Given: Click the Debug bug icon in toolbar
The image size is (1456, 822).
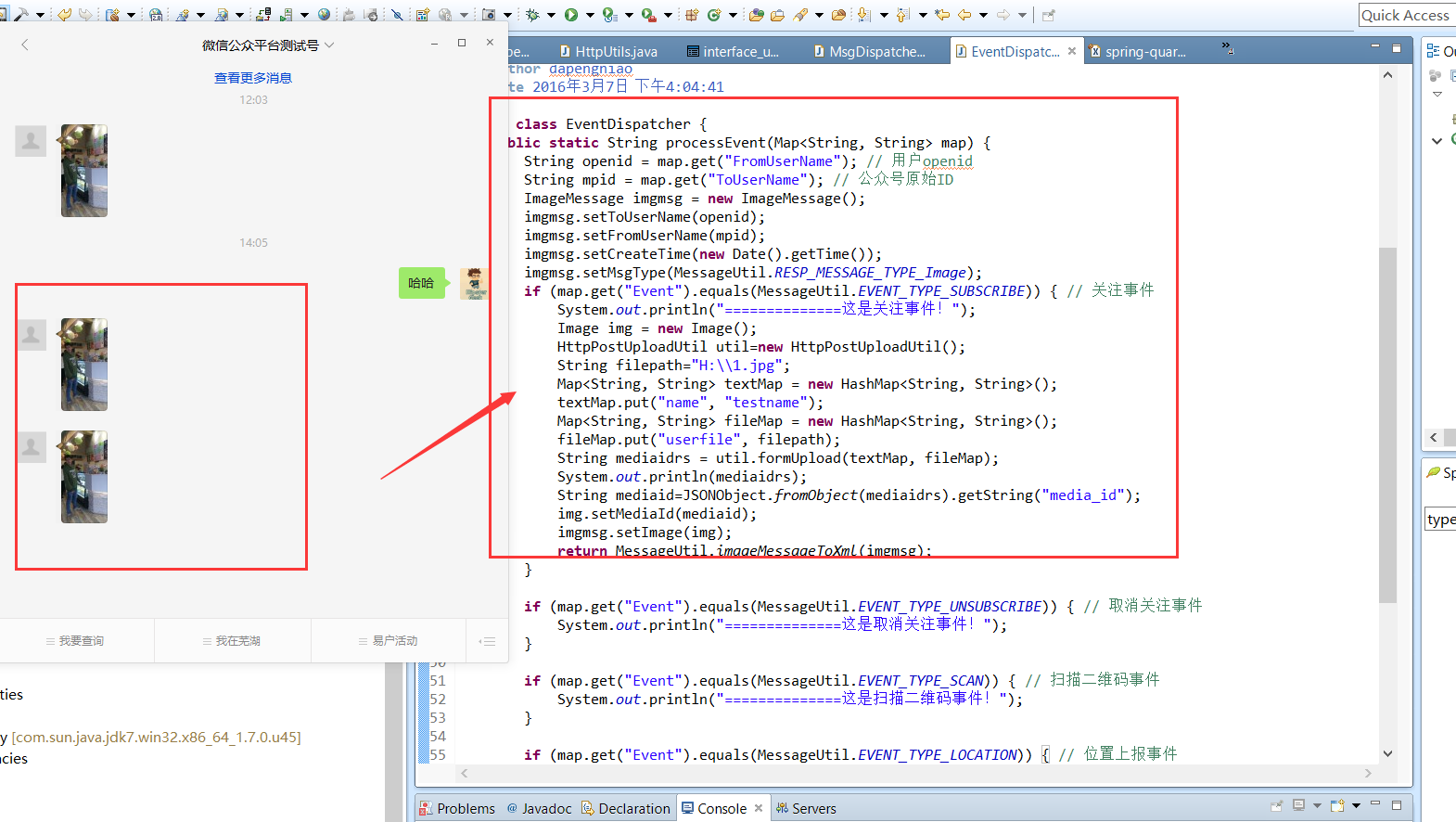Looking at the screenshot, I should 532,15.
